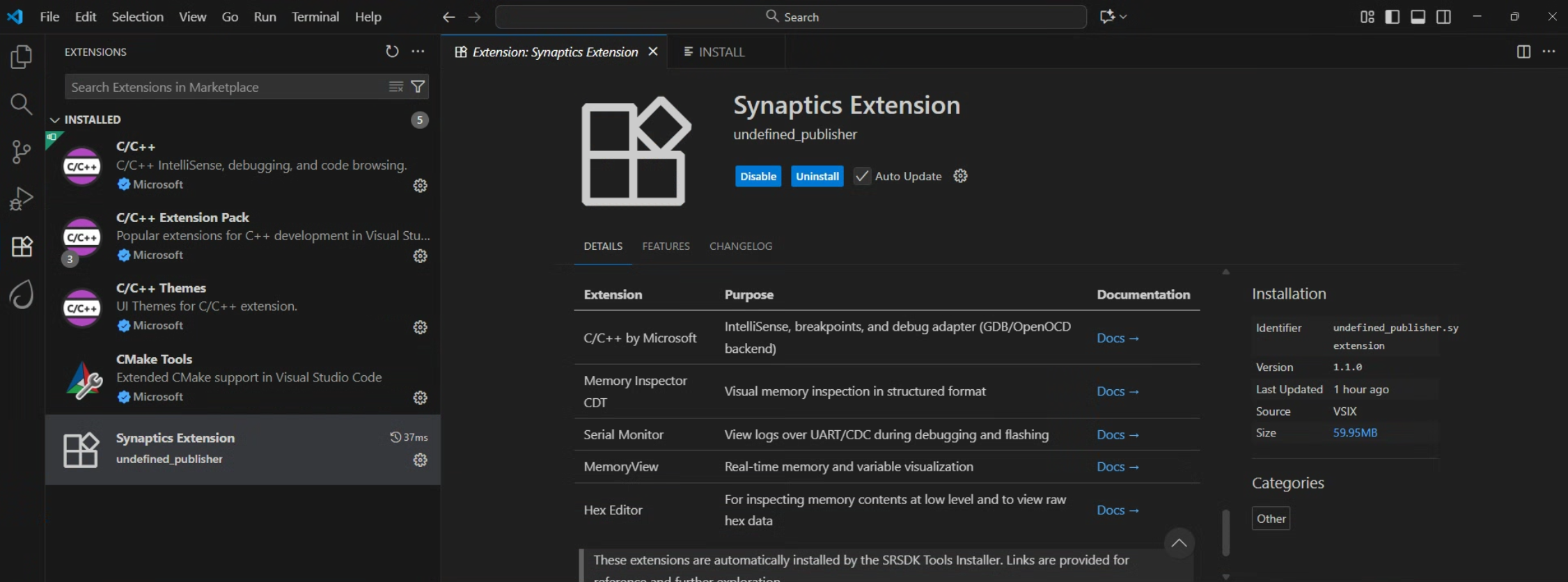Open manage gear for CMake Tools
This screenshot has height=582, width=1568.
pyautogui.click(x=420, y=398)
